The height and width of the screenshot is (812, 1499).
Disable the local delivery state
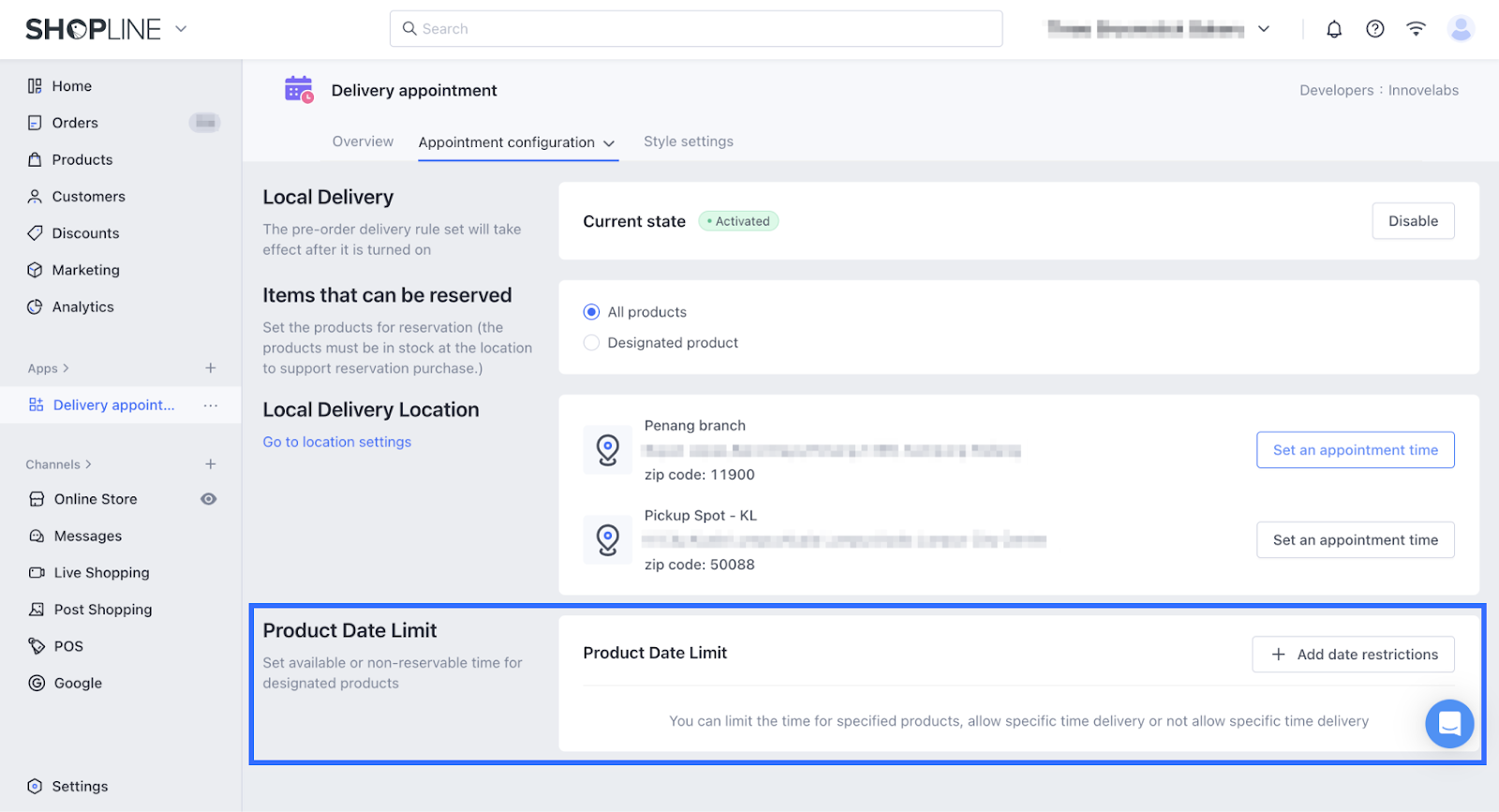pyautogui.click(x=1412, y=221)
